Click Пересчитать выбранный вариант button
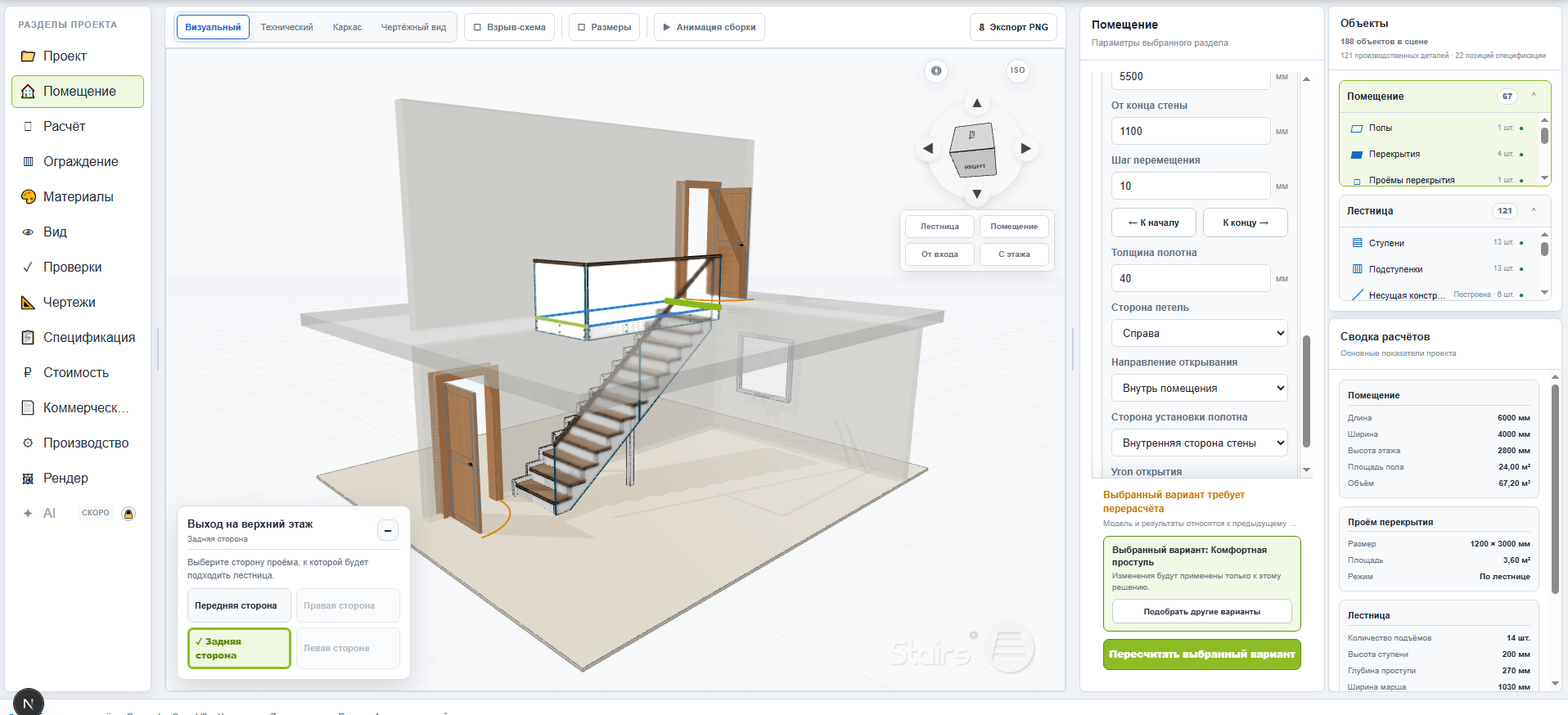The width and height of the screenshot is (1568, 715). (x=1201, y=654)
